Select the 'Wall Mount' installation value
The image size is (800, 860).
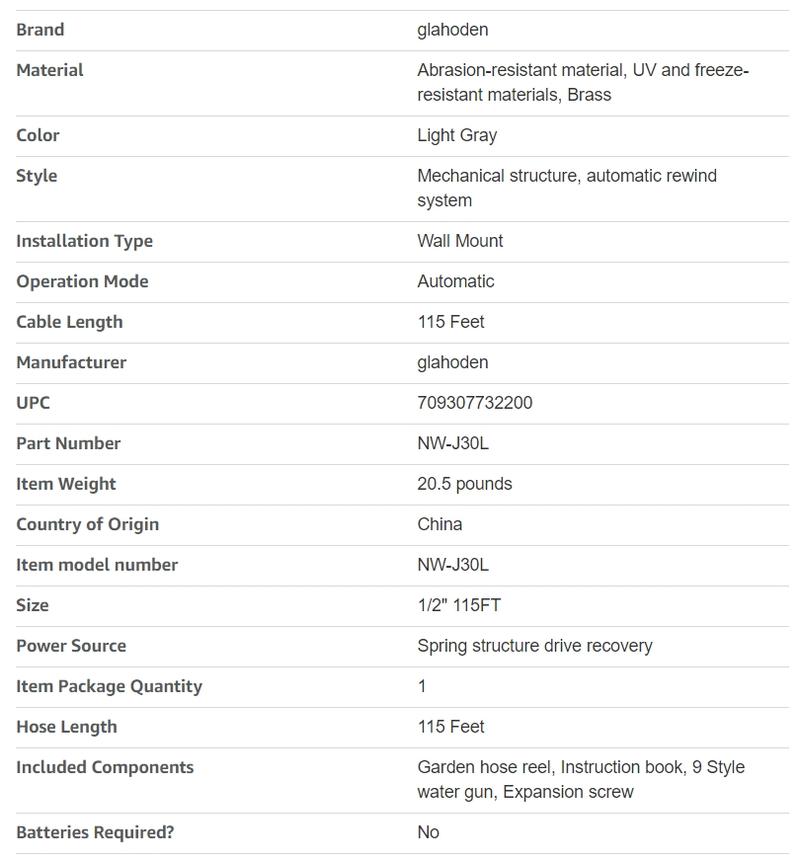click(x=460, y=241)
